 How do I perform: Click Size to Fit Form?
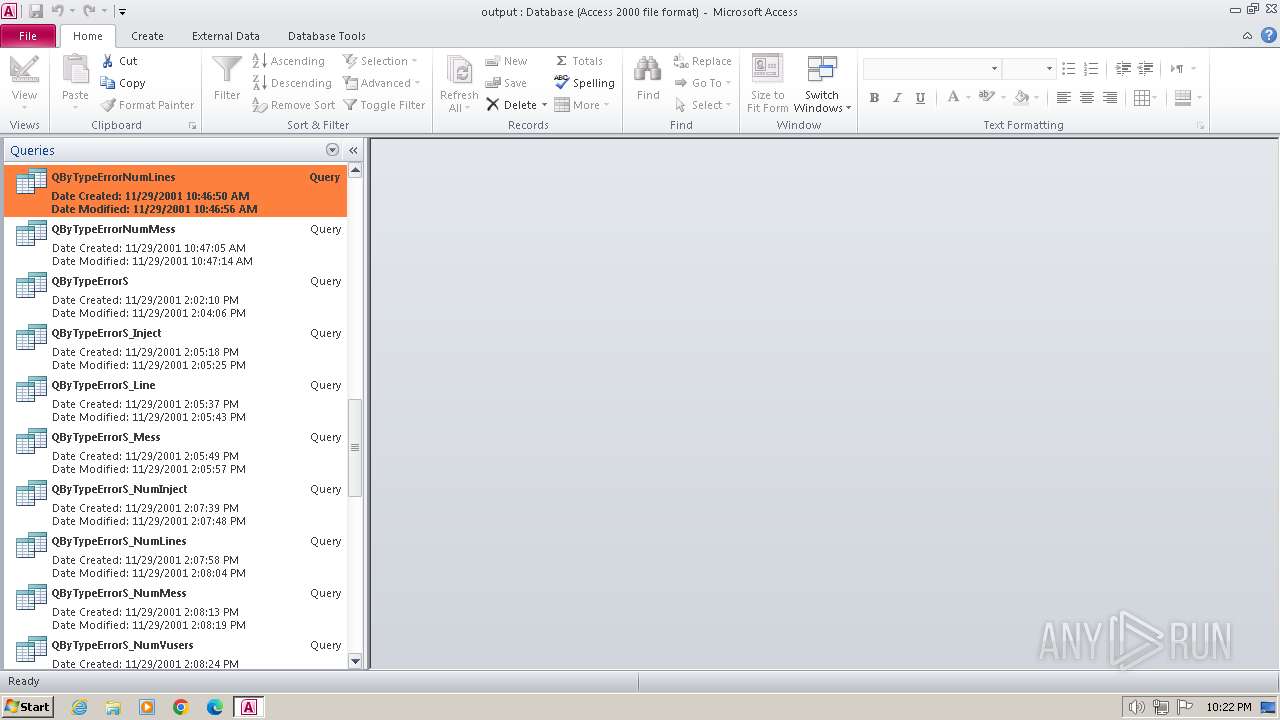point(767,84)
